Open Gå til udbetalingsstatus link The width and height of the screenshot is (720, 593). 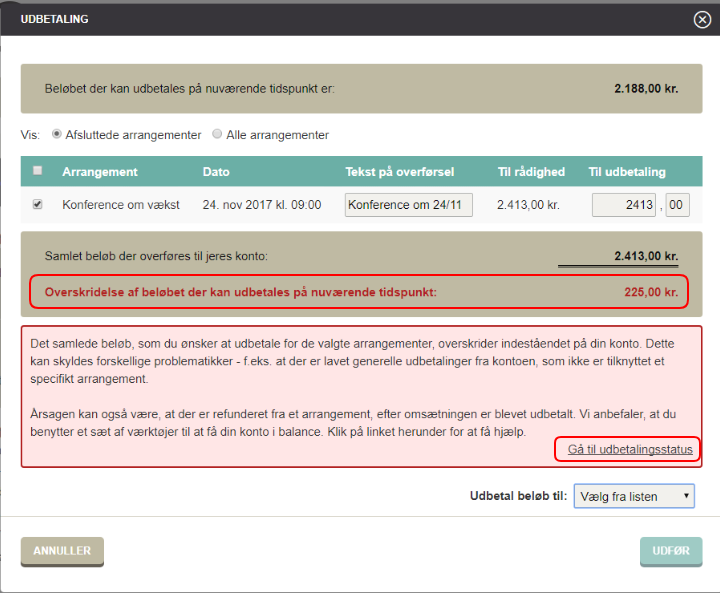pyautogui.click(x=630, y=449)
